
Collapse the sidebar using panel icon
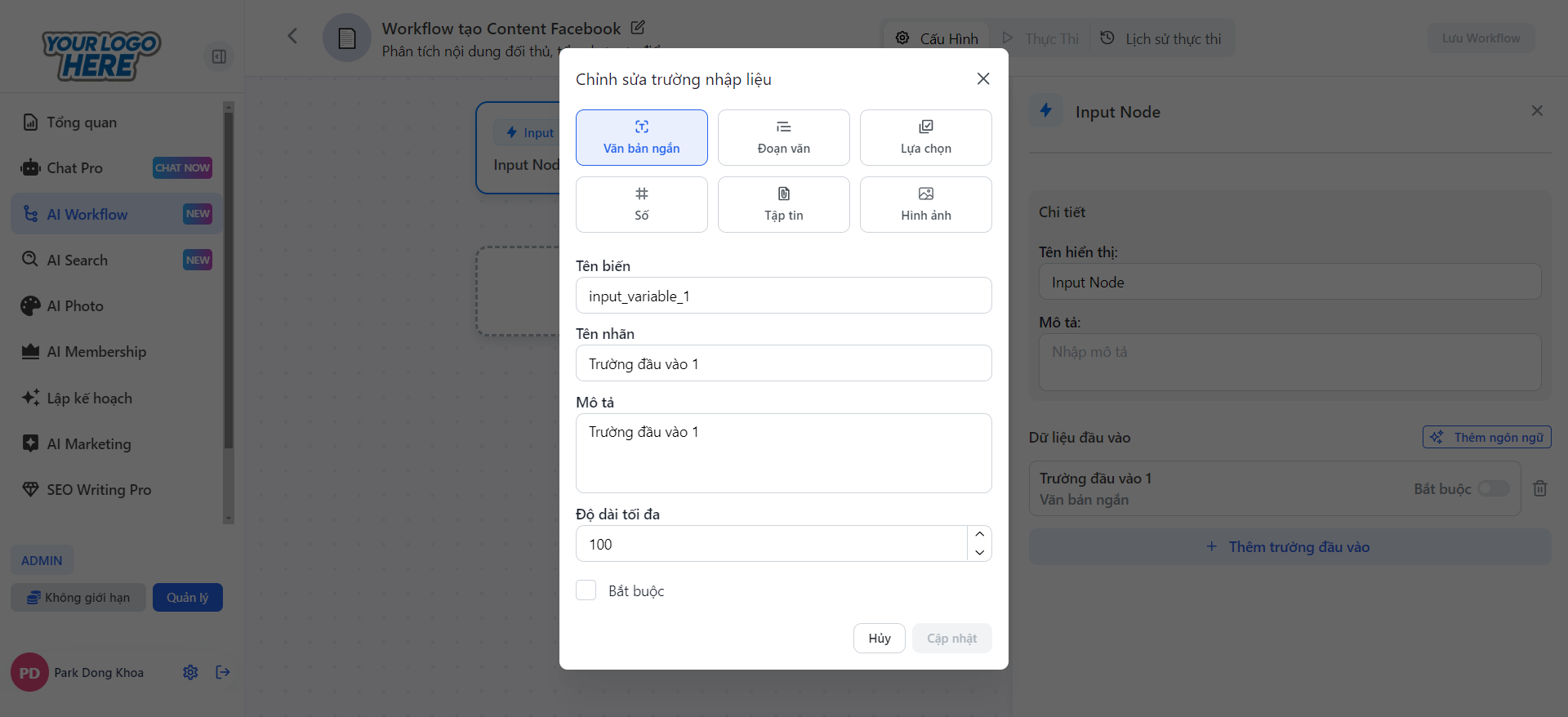(x=219, y=56)
